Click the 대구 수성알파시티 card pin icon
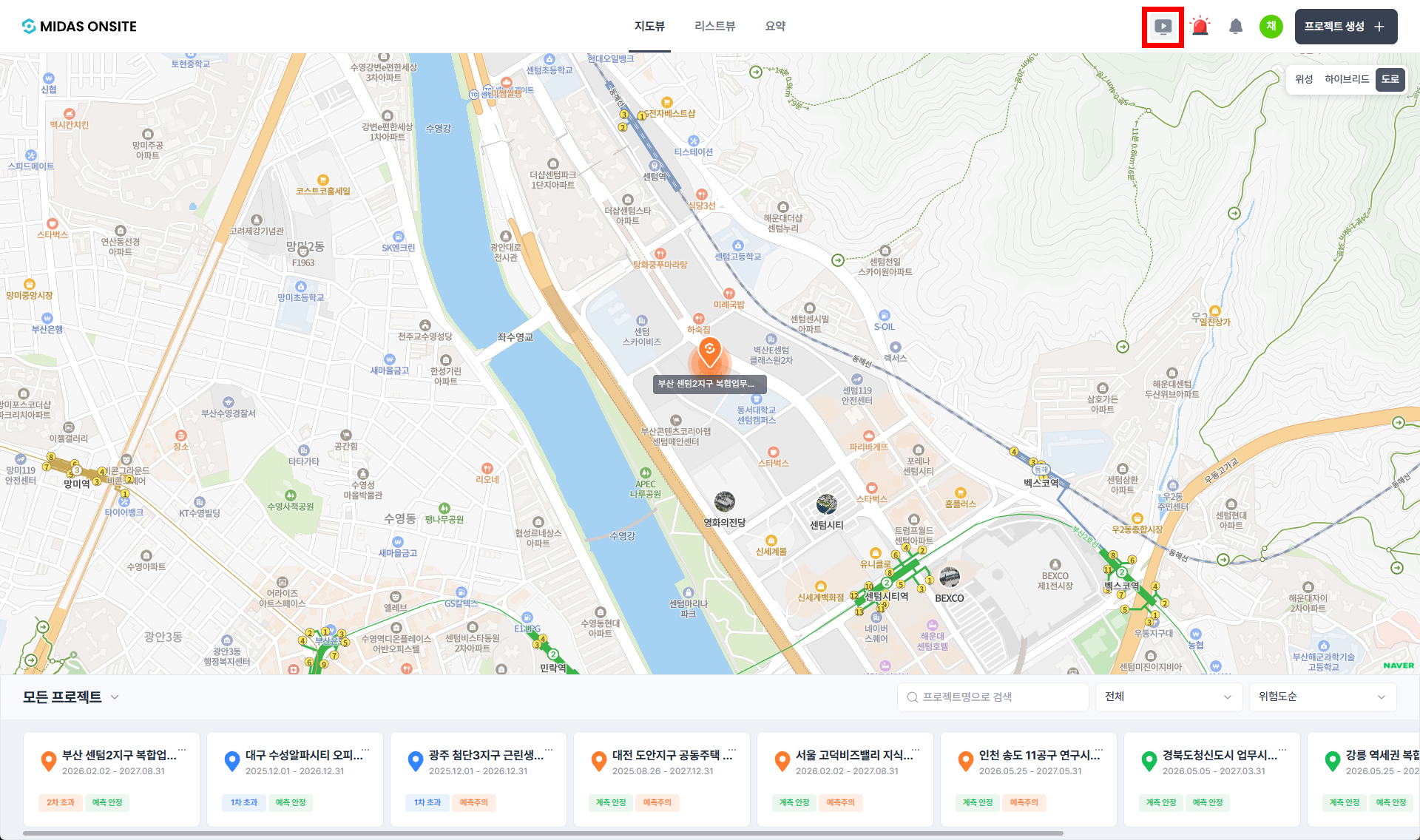The image size is (1420, 840). [231, 761]
